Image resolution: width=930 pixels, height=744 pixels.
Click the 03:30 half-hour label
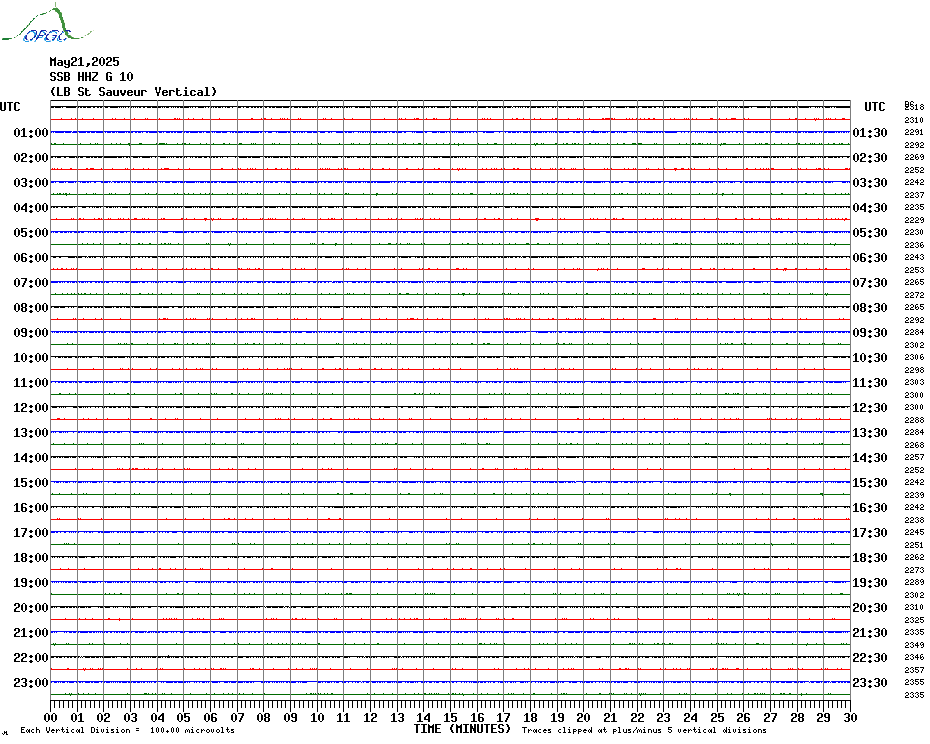click(x=870, y=183)
